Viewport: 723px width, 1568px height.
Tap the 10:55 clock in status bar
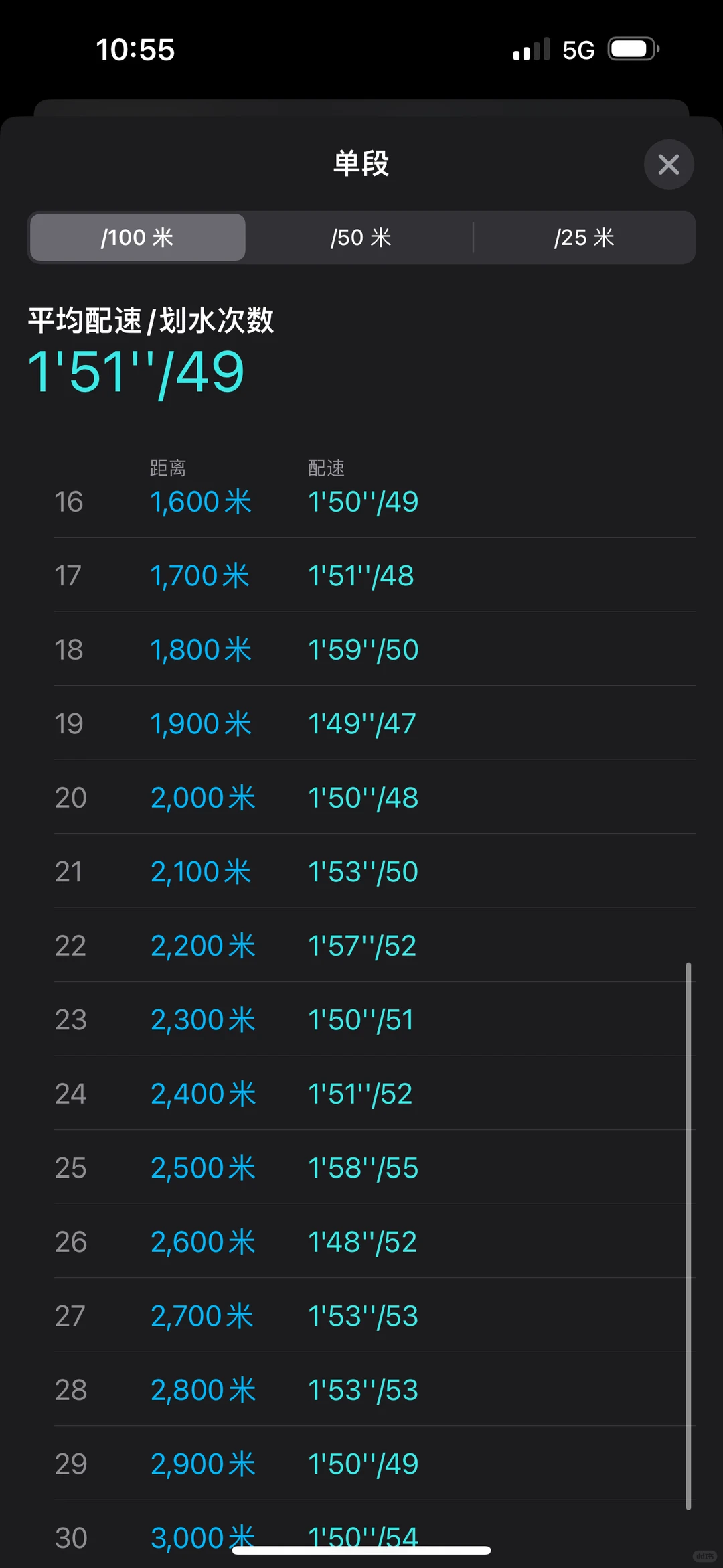135,50
